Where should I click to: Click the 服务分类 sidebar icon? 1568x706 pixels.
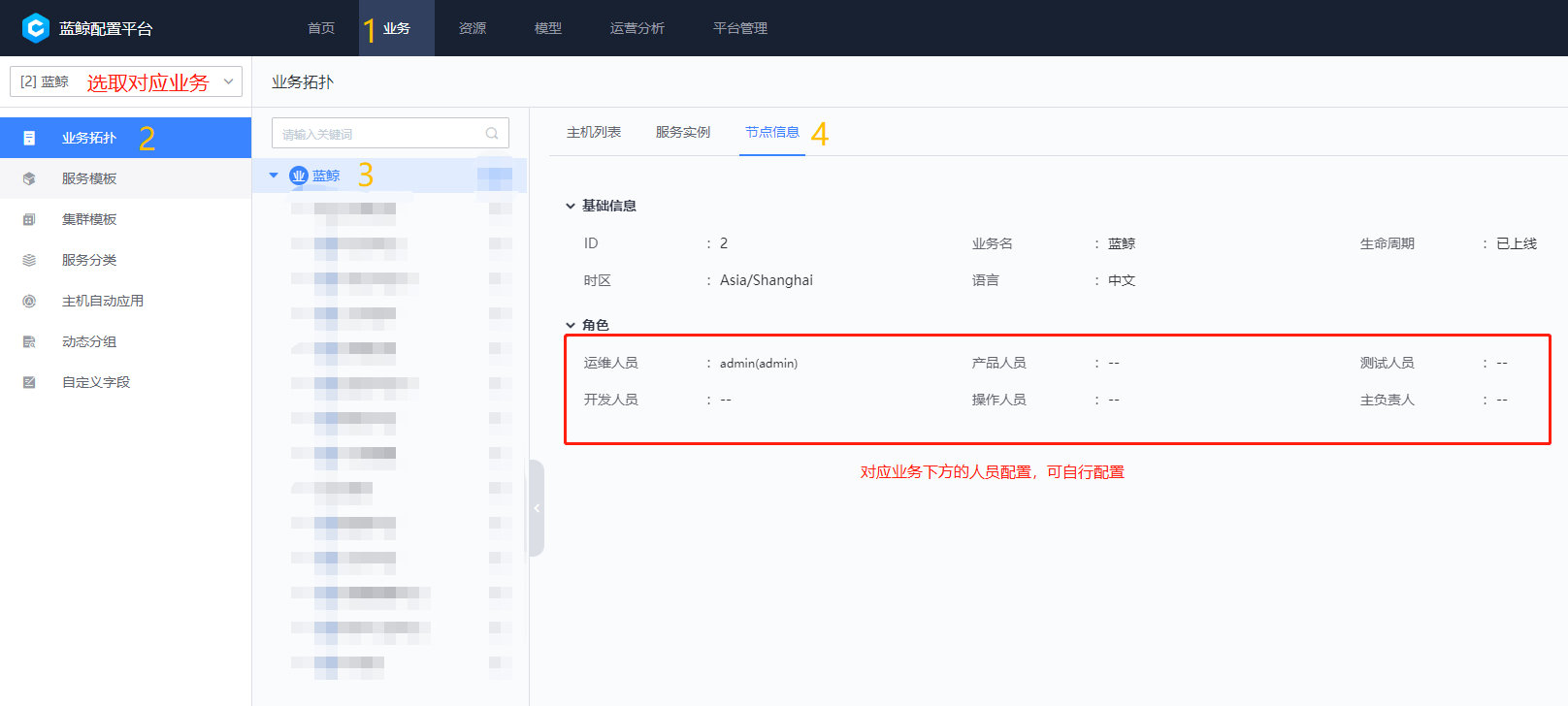tap(29, 260)
